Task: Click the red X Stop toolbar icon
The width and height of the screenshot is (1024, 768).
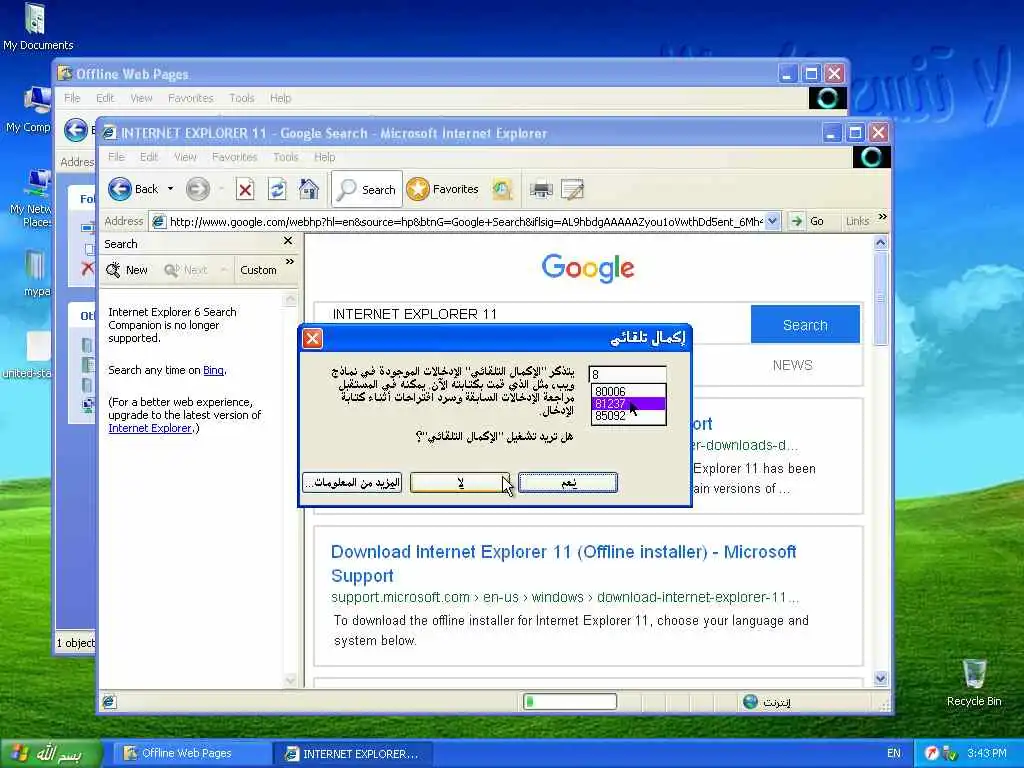Action: pos(245,190)
